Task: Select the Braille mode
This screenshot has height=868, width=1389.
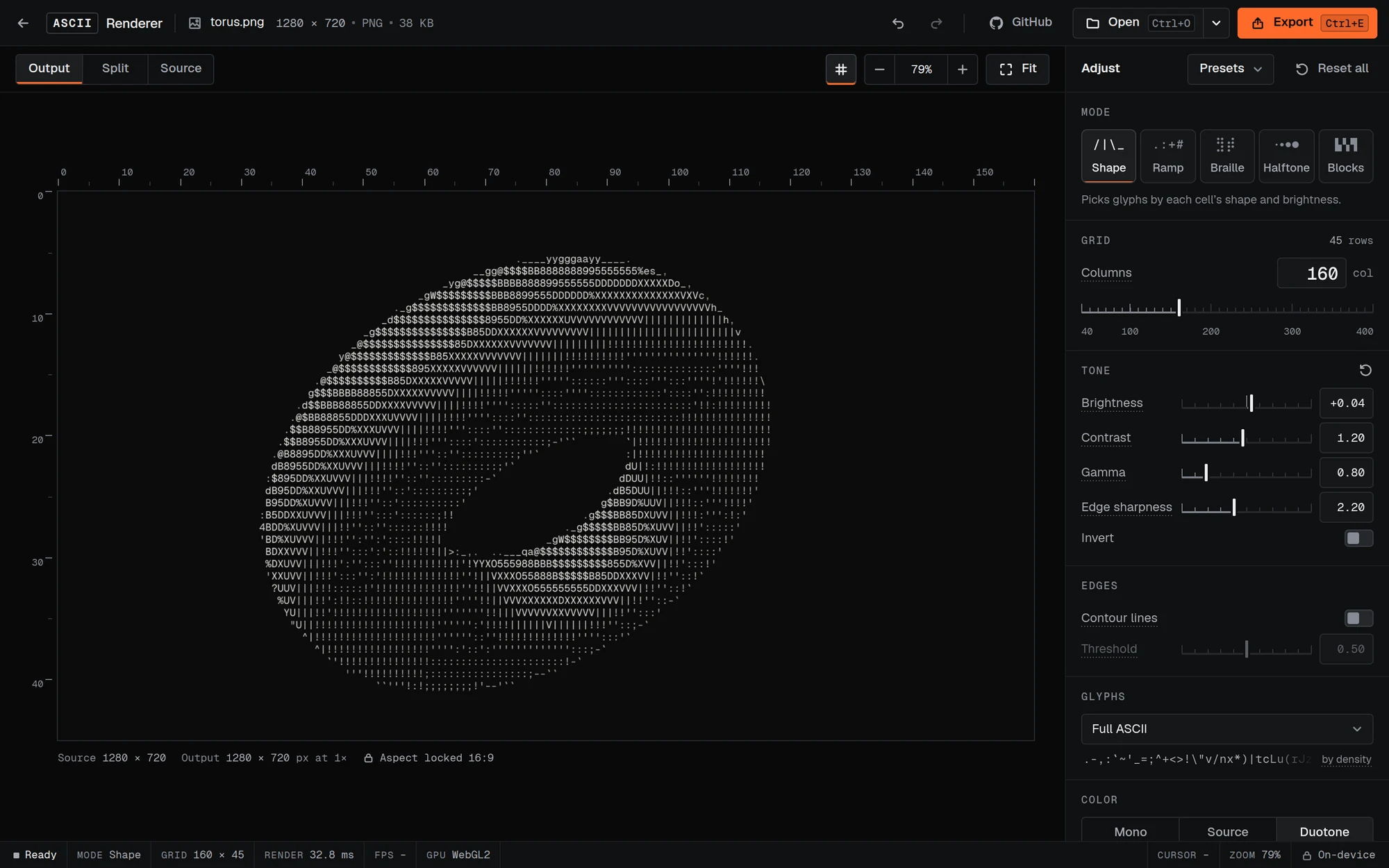Action: point(1227,156)
